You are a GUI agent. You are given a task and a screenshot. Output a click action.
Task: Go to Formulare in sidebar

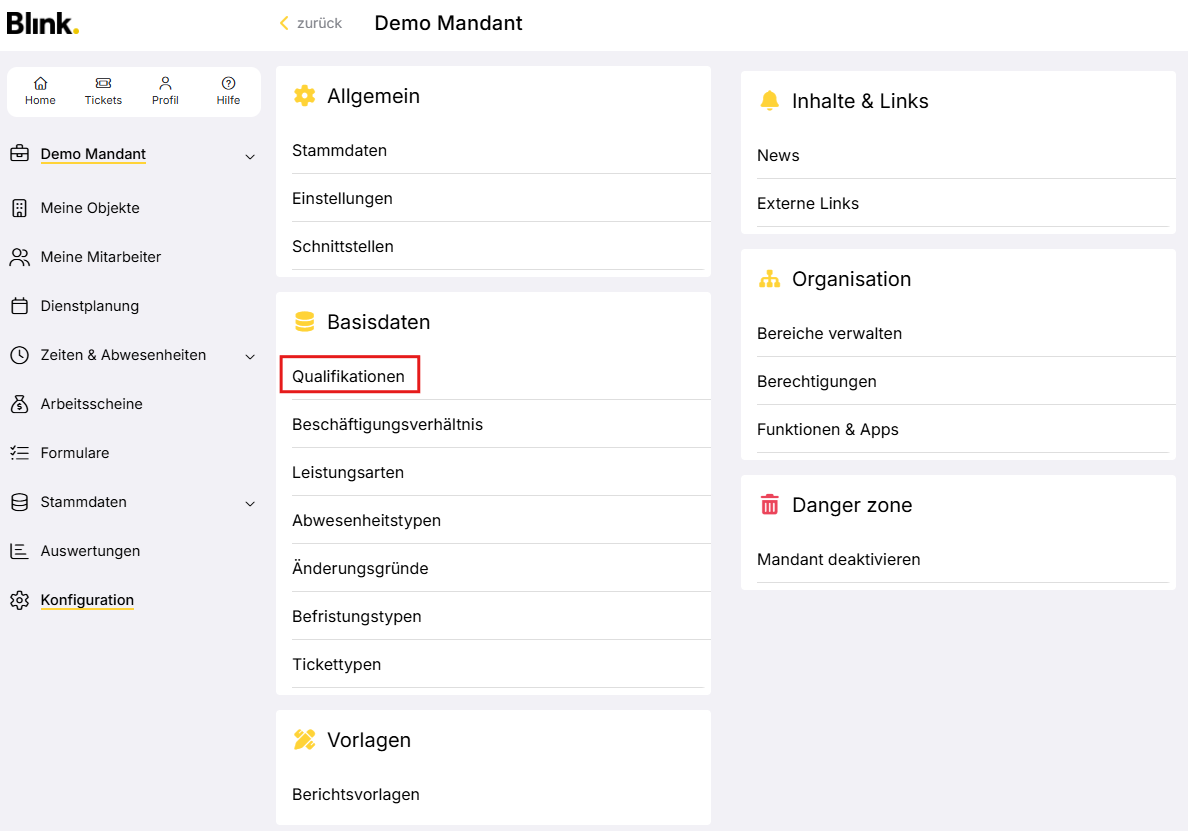coord(75,453)
